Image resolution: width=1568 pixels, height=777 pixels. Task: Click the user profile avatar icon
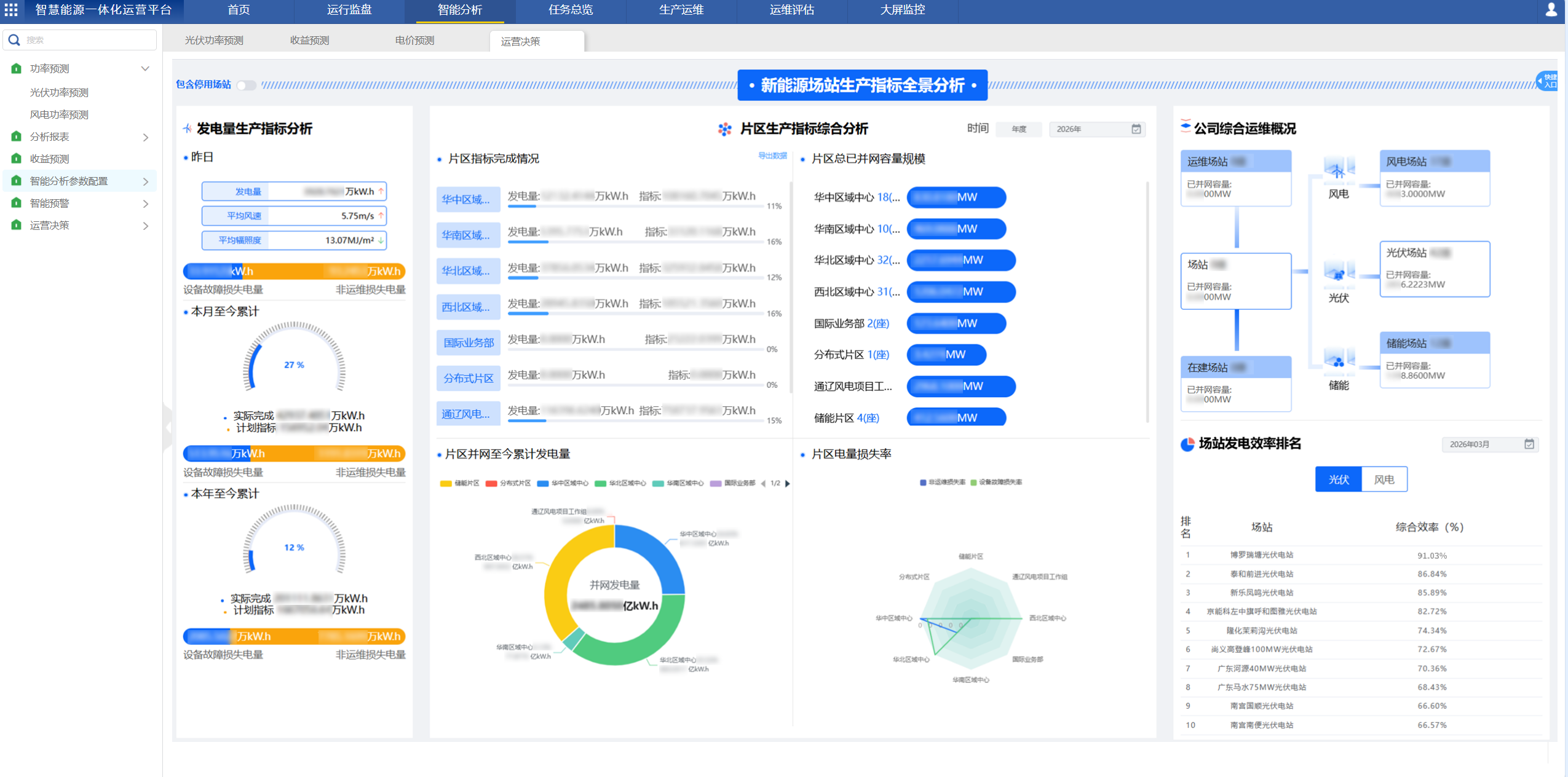pos(1551,10)
